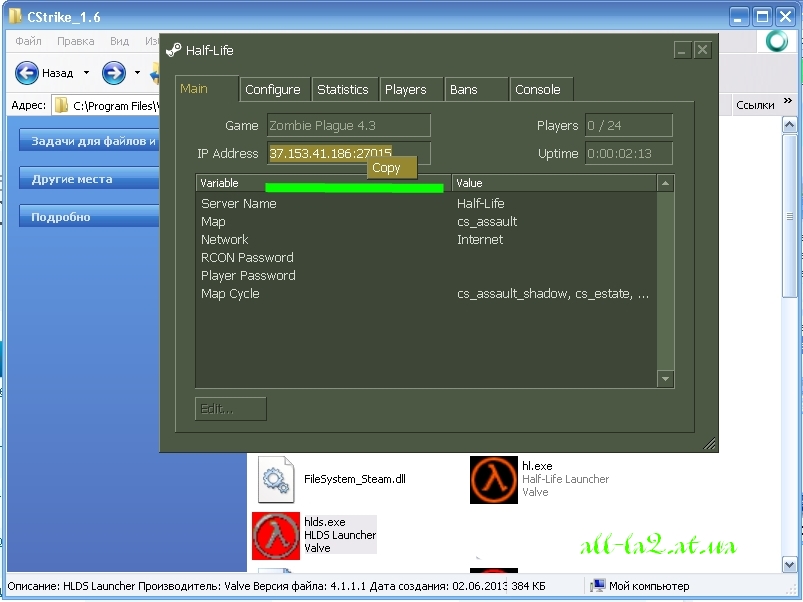Click the Game name field

coord(348,125)
